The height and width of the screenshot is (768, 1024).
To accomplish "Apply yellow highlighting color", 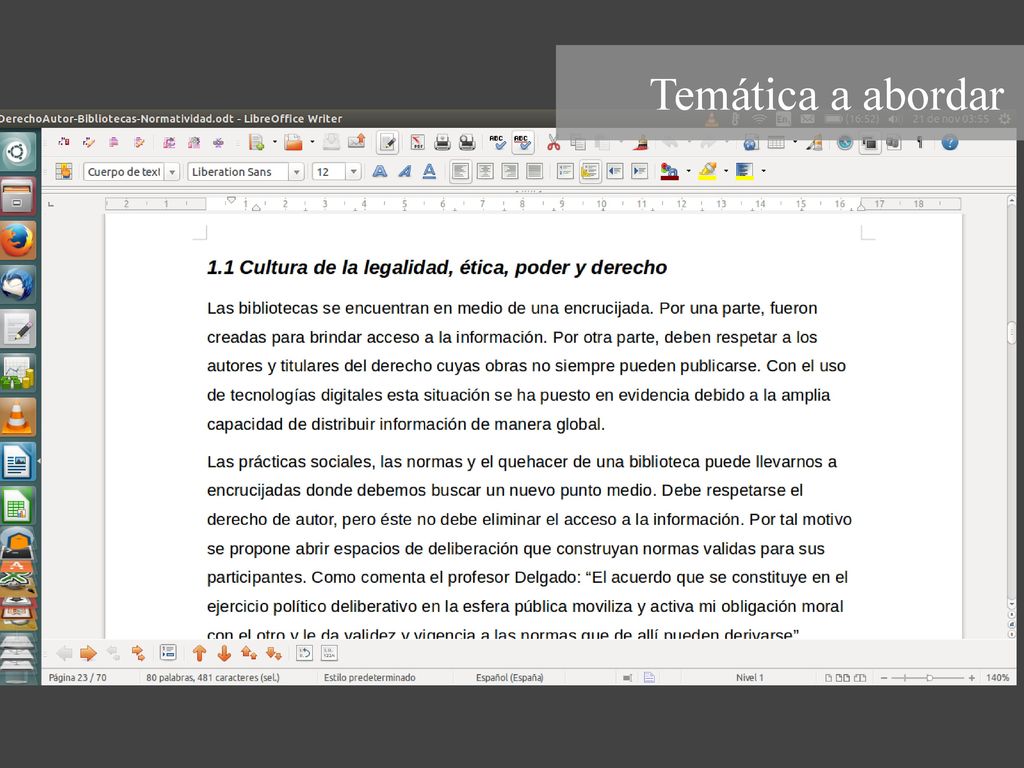I will [707, 171].
